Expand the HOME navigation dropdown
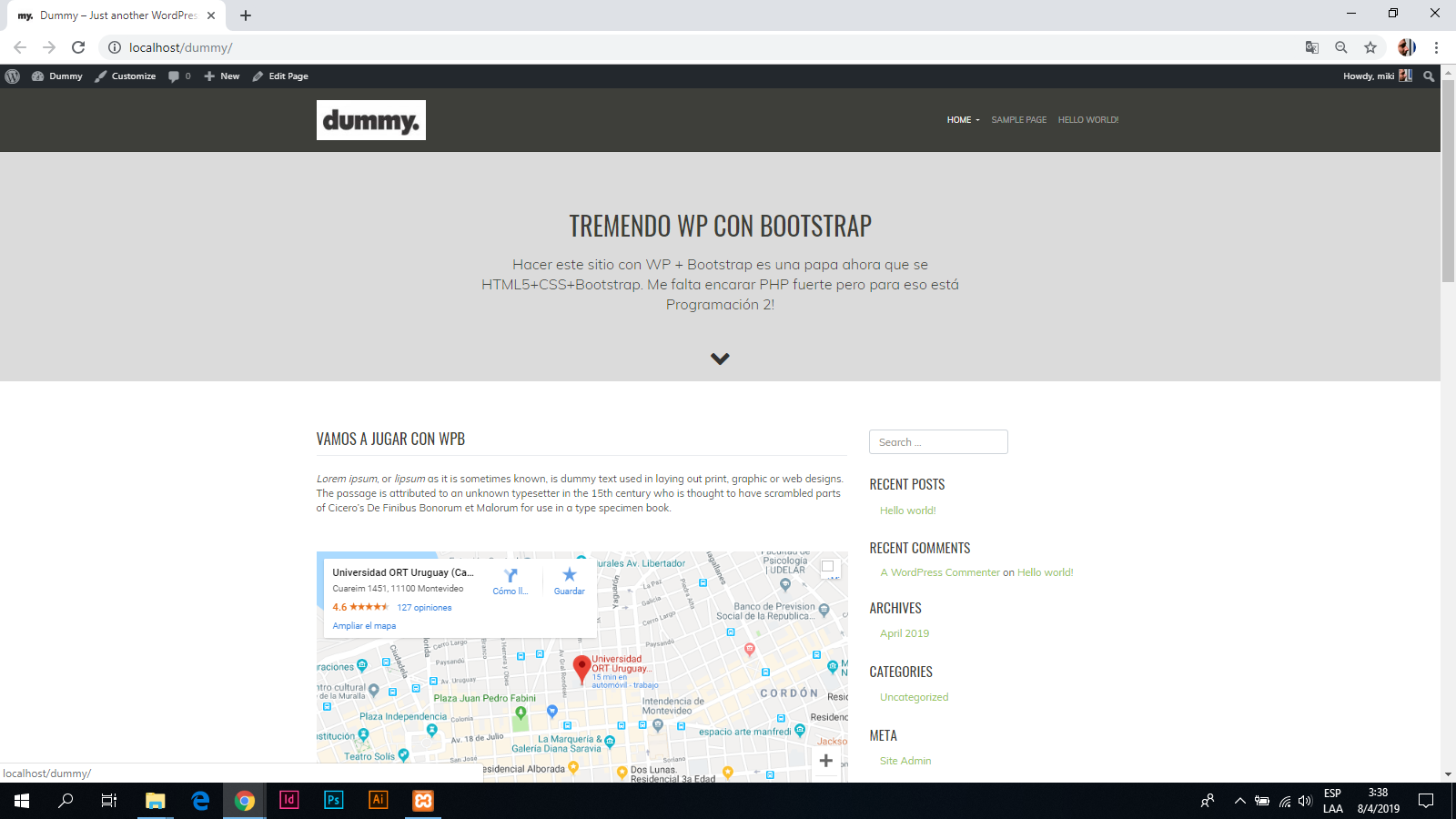 (963, 120)
